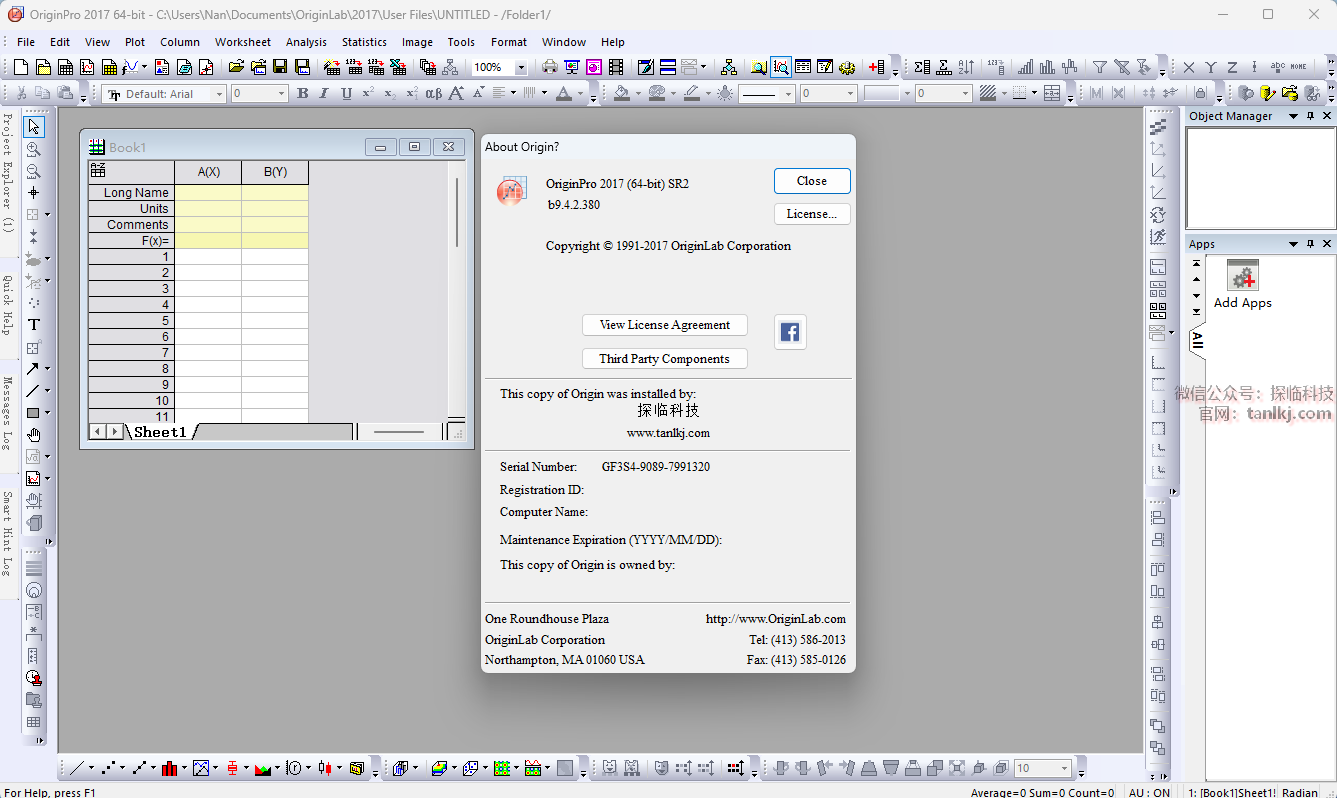Click the Zoom In tool

(x=34, y=149)
